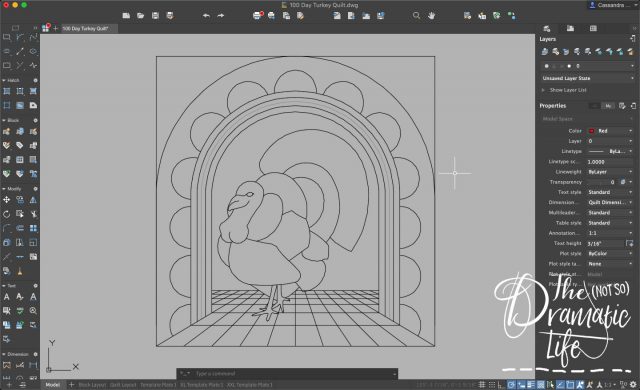Click the red color swatch in Properties
Viewport: 640px width, 390px height.
pyautogui.click(x=591, y=131)
